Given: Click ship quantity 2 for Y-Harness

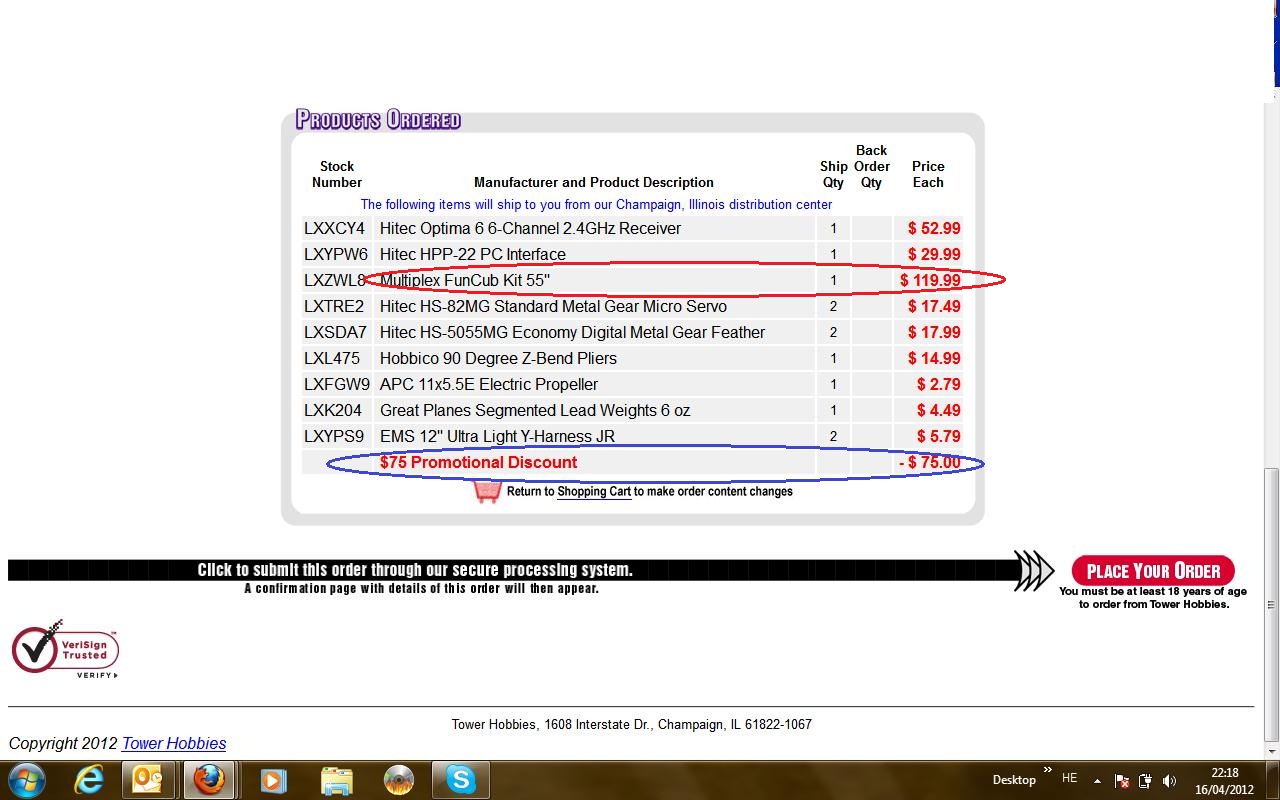Looking at the screenshot, I should point(833,436).
